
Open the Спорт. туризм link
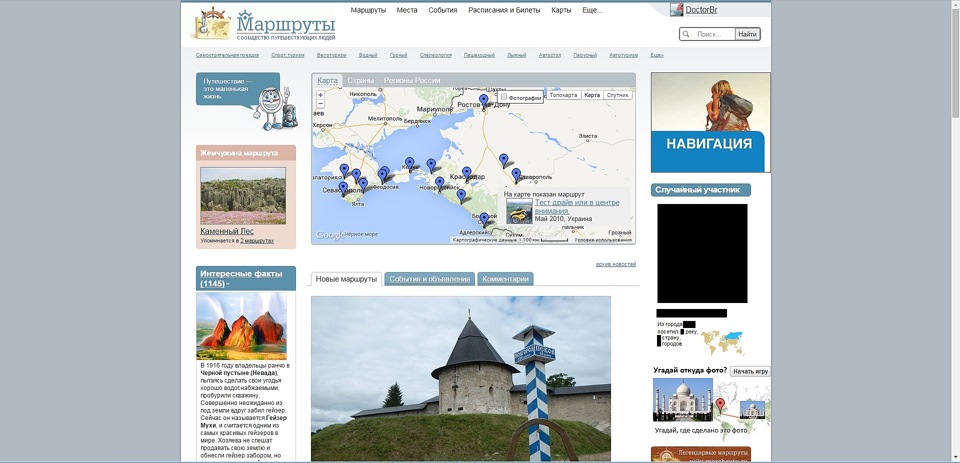[x=288, y=55]
